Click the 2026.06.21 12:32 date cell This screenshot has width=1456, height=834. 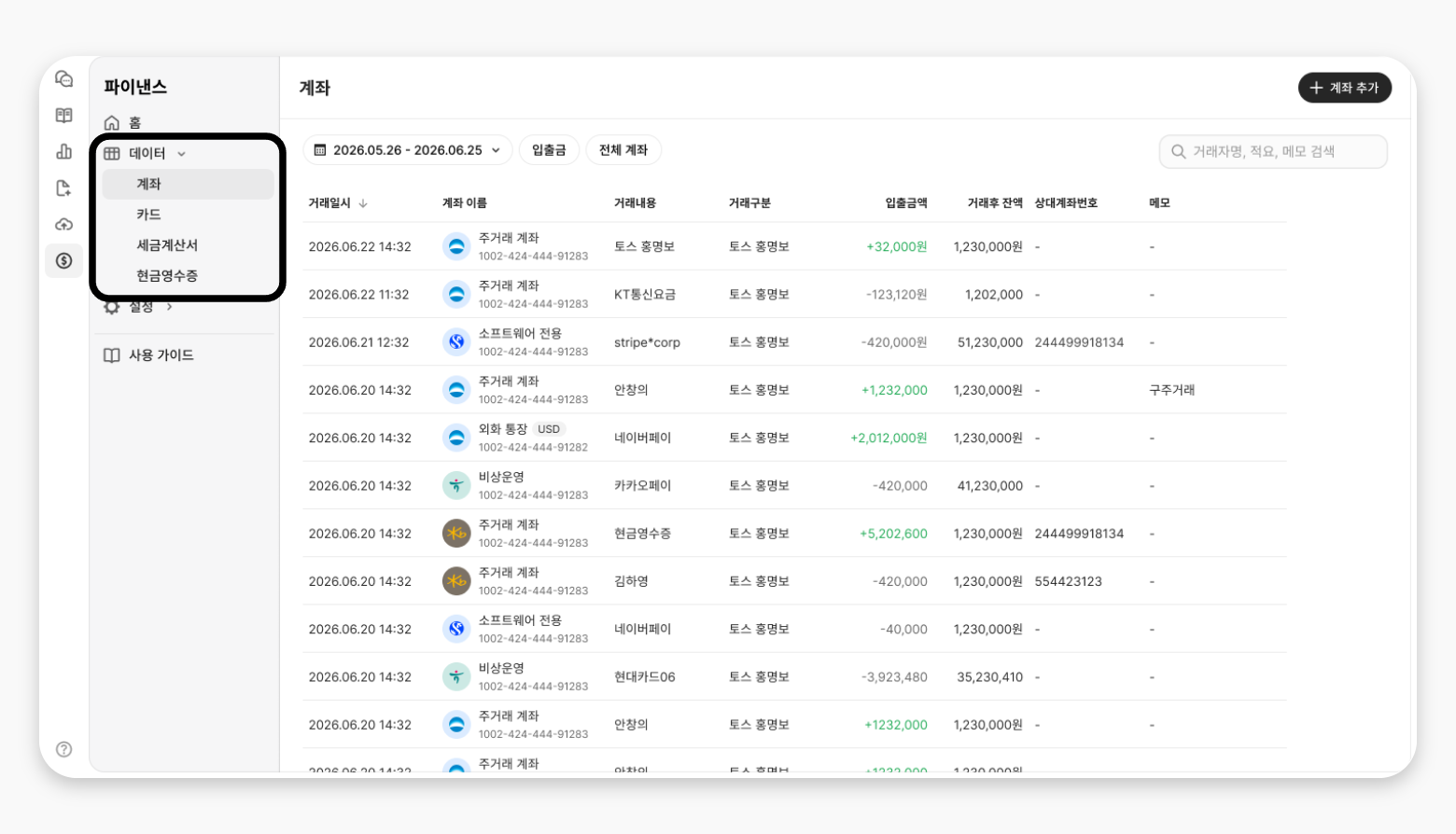coord(359,342)
